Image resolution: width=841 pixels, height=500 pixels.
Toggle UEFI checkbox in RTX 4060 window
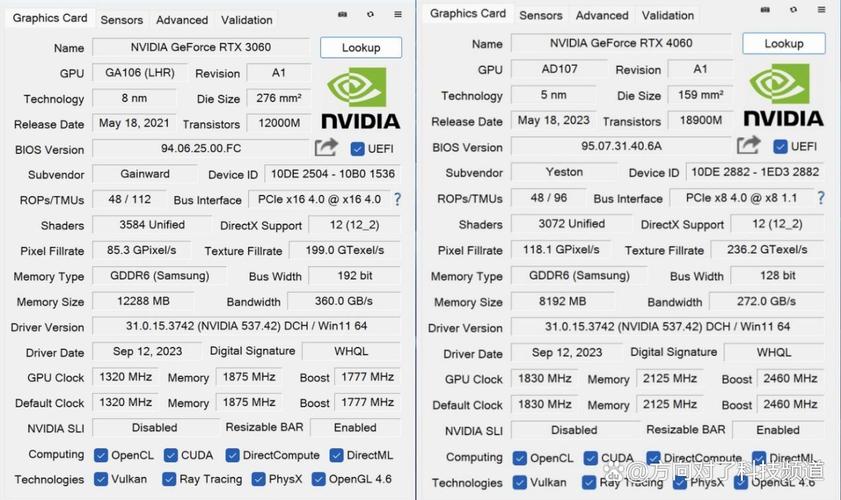[x=779, y=146]
